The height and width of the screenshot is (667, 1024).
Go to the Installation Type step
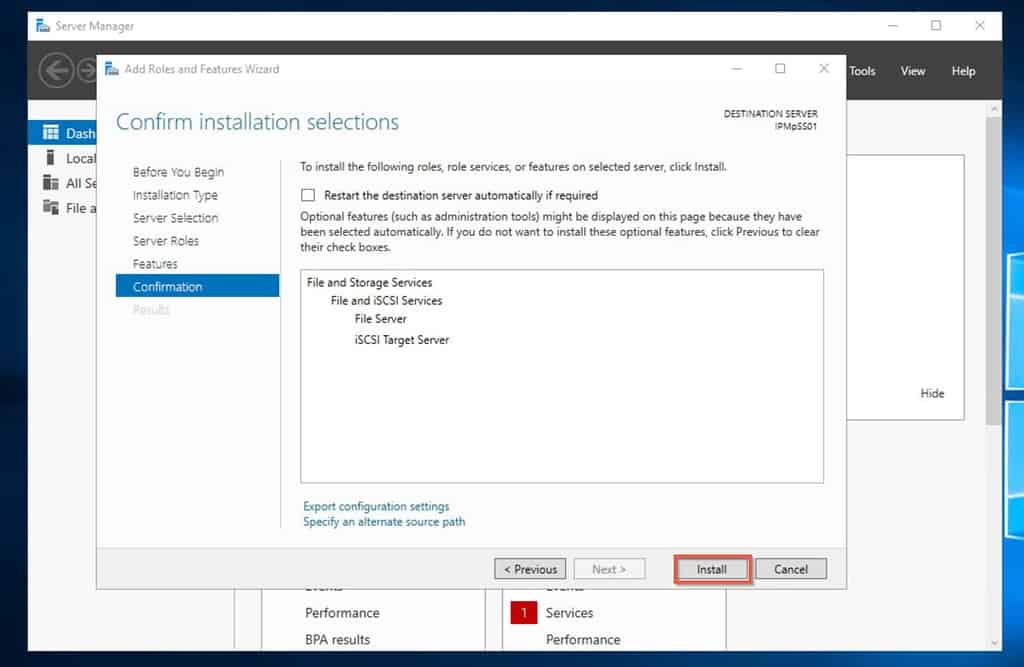(x=175, y=195)
